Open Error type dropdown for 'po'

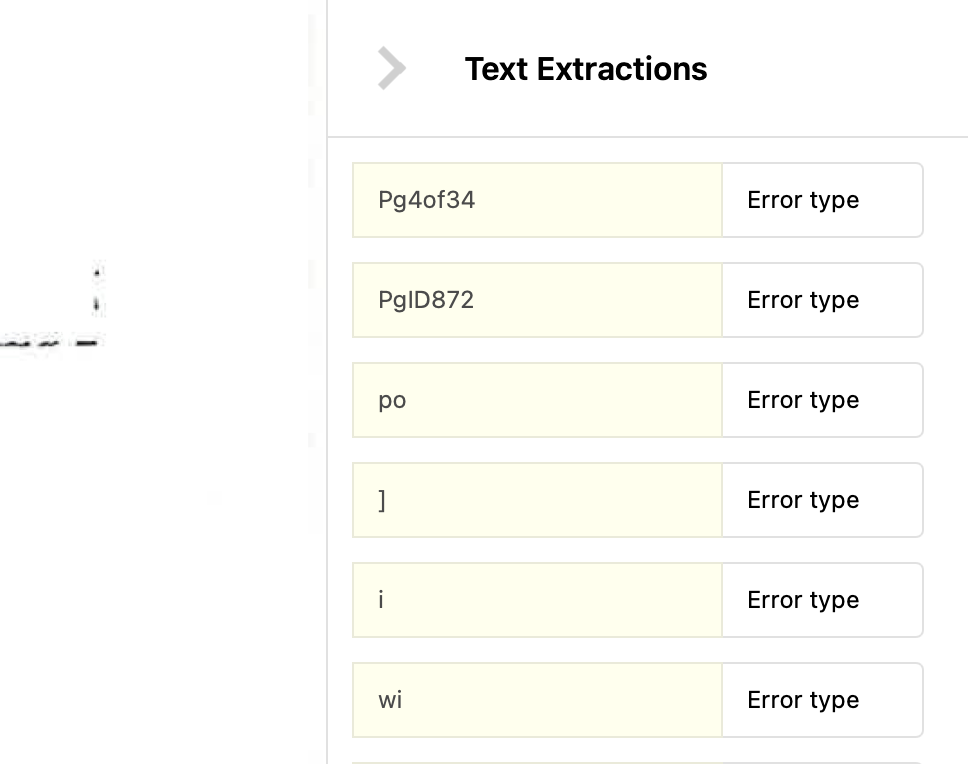822,400
